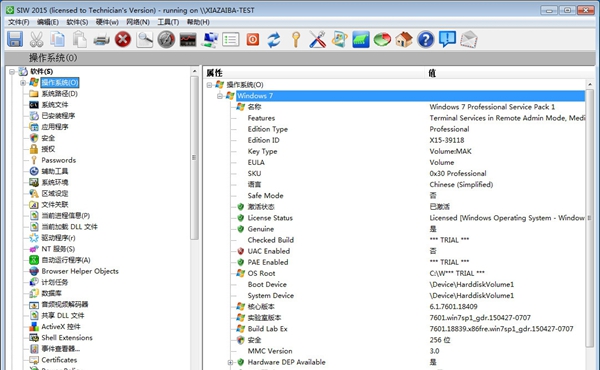Image resolution: width=600 pixels, height=370 pixels.
Task: Select NT 服务(S) in the tree
Action: click(58, 249)
